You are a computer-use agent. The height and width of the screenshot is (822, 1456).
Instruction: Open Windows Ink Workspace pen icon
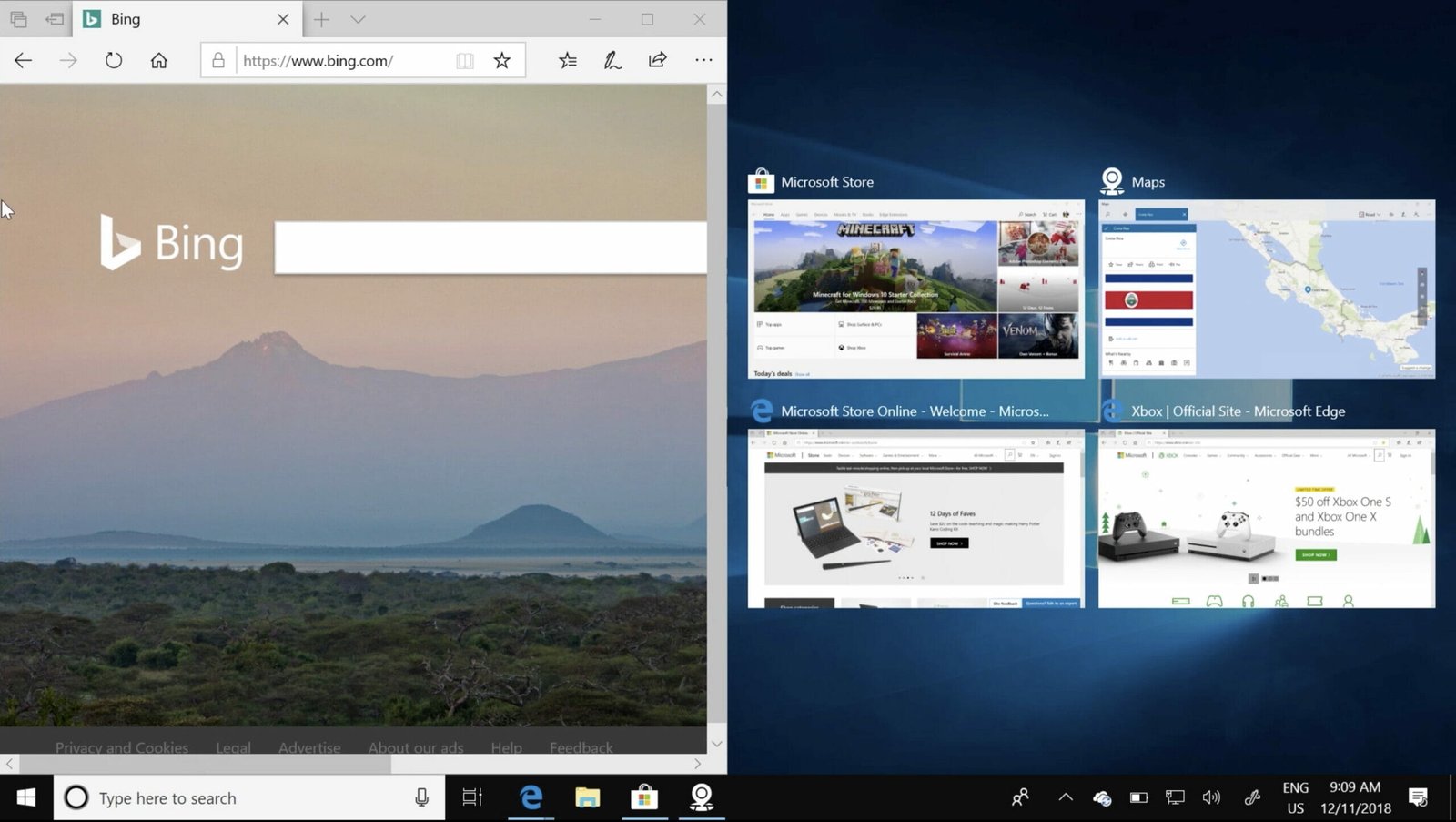[1253, 798]
